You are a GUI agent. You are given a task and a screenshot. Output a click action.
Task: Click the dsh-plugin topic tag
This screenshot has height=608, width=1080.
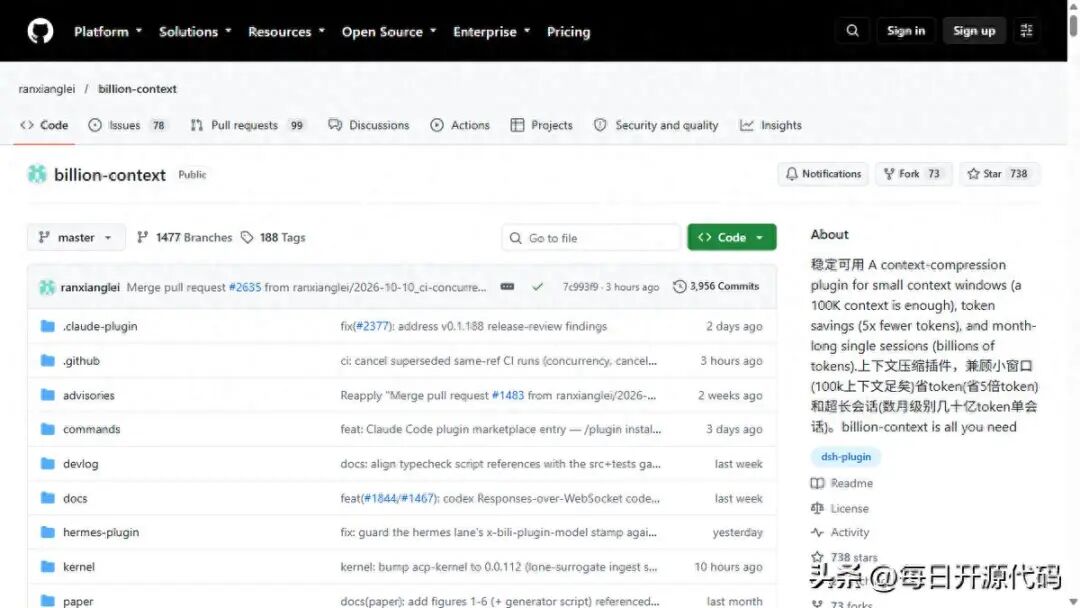tap(846, 457)
